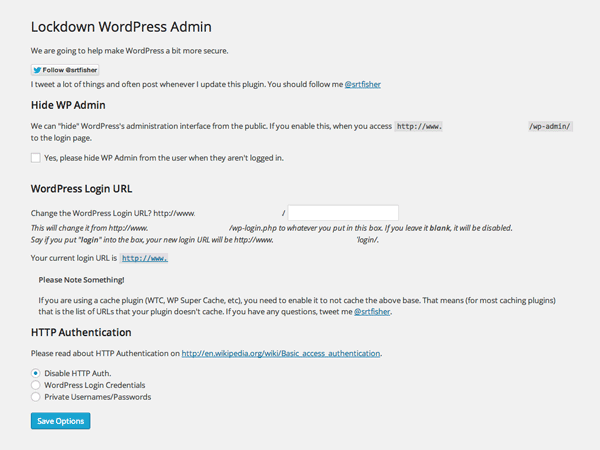Click the 'Yes, please hide WP Admin' label
The width and height of the screenshot is (600, 450).
(164, 158)
